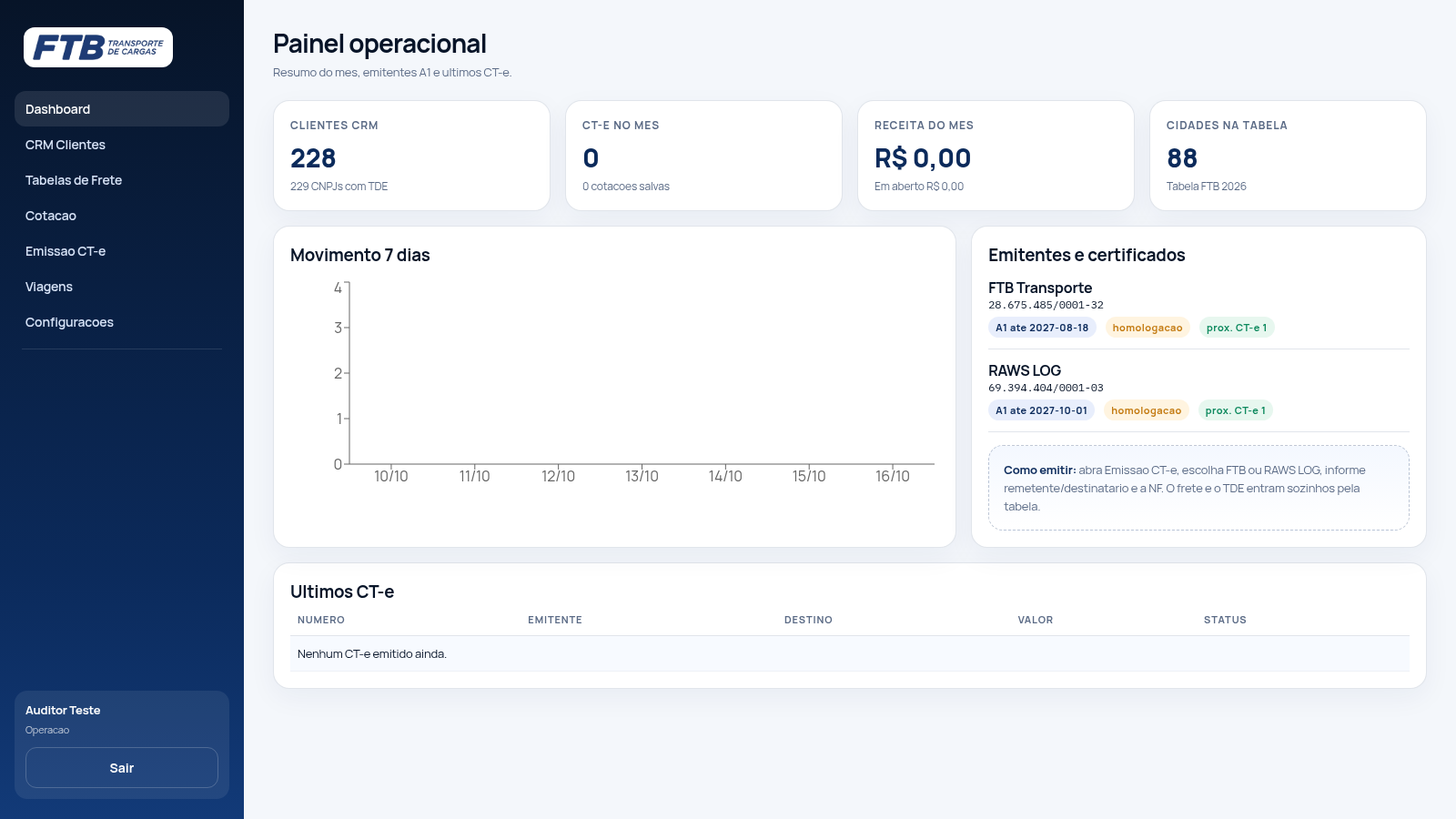Click the Receita do mes card
This screenshot has height=819, width=1456.
996,156
